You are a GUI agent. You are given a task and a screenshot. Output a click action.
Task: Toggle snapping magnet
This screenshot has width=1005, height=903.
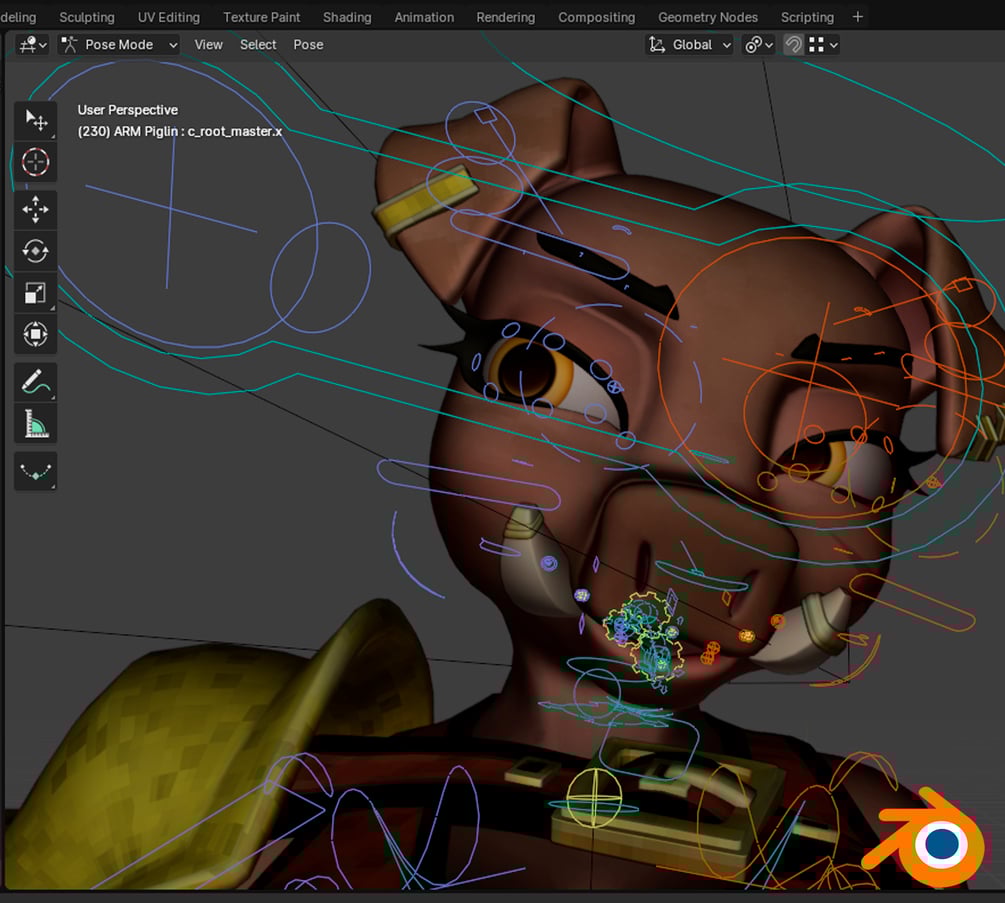[793, 45]
